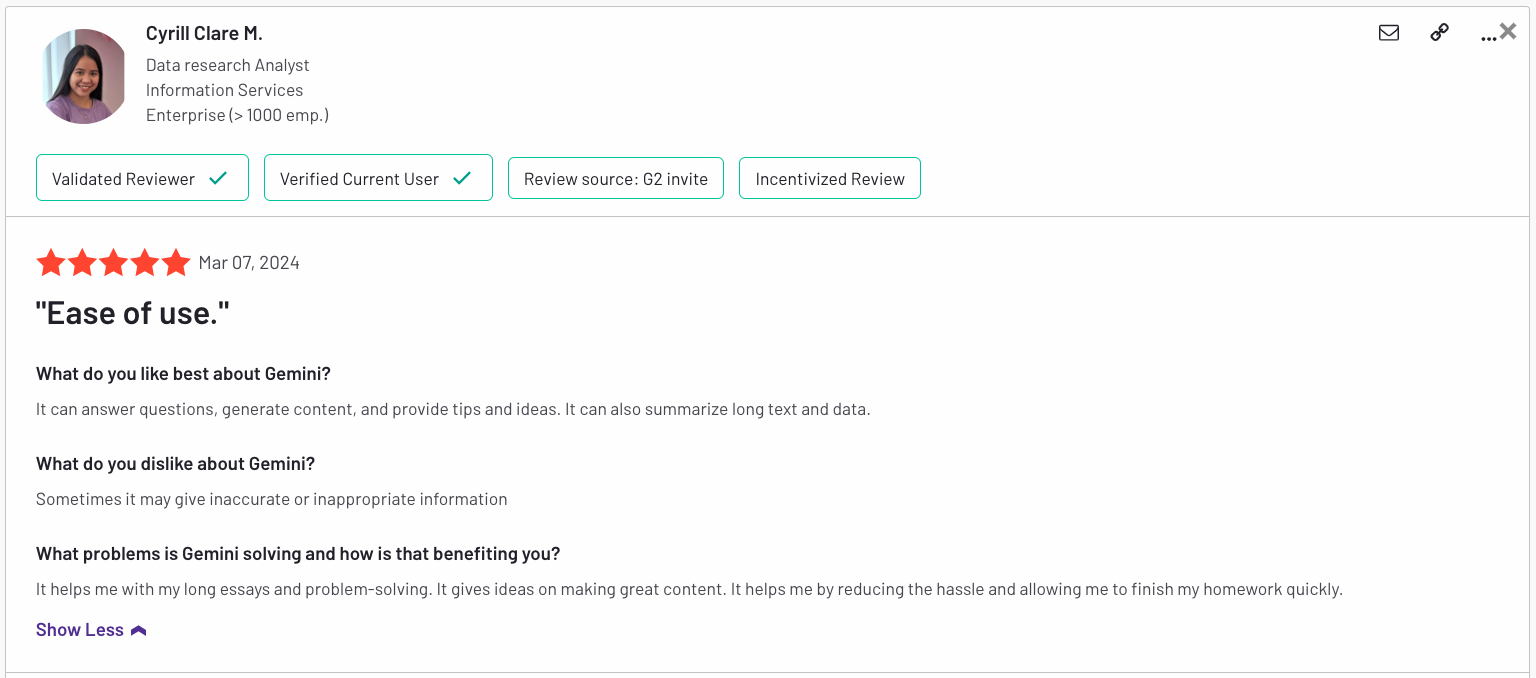Viewport: 1536px width, 678px height.
Task: Click the Incentivized Review badge
Action: click(830, 178)
